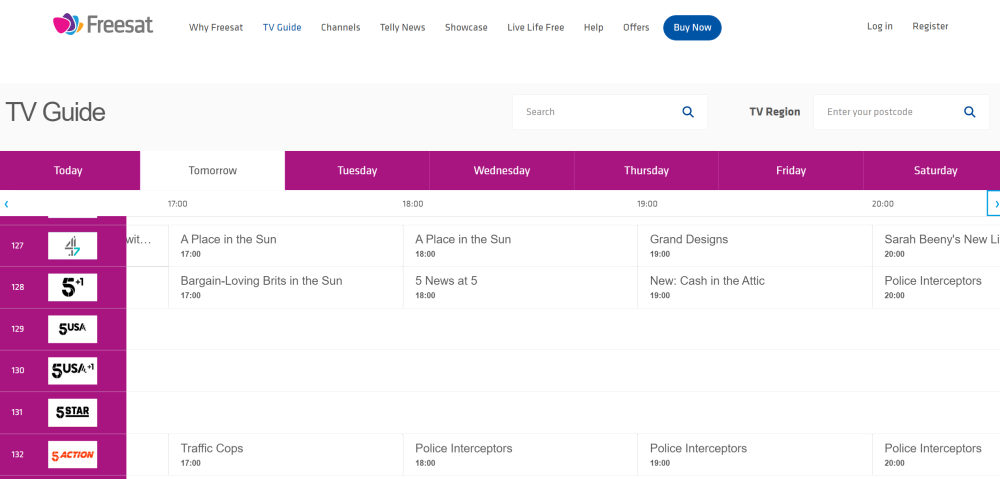
Task: Open Telly News menu item
Action: click(402, 27)
